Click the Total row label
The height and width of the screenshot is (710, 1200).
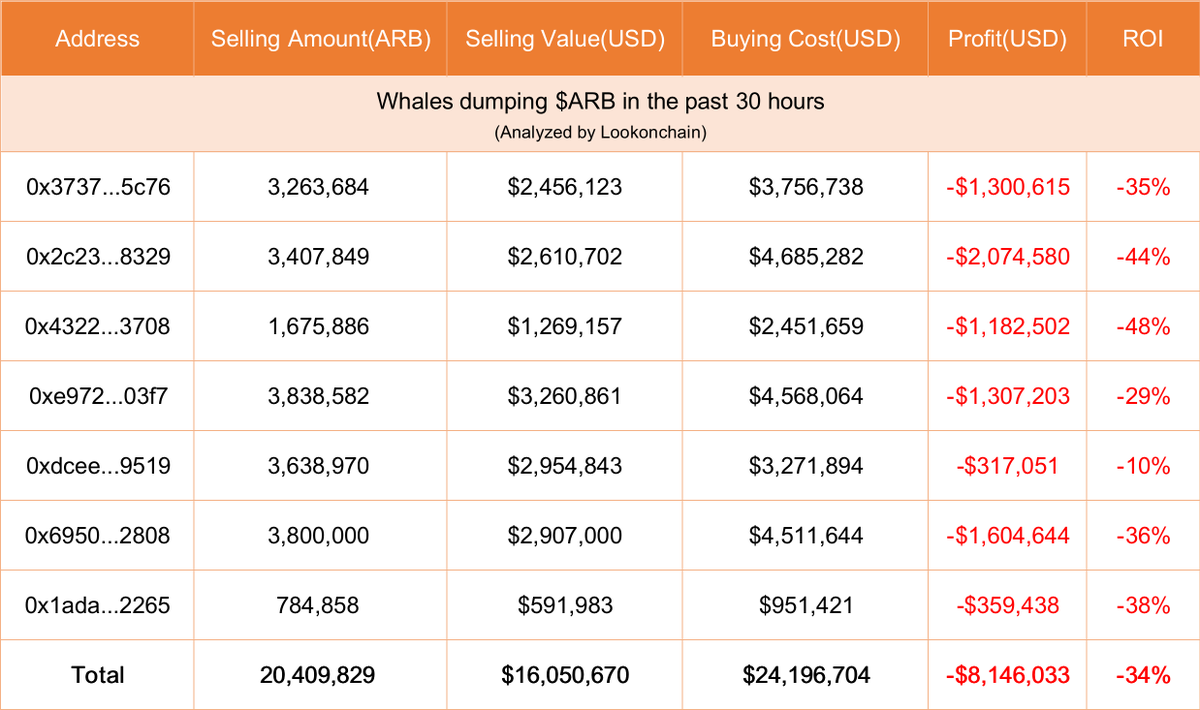point(98,675)
